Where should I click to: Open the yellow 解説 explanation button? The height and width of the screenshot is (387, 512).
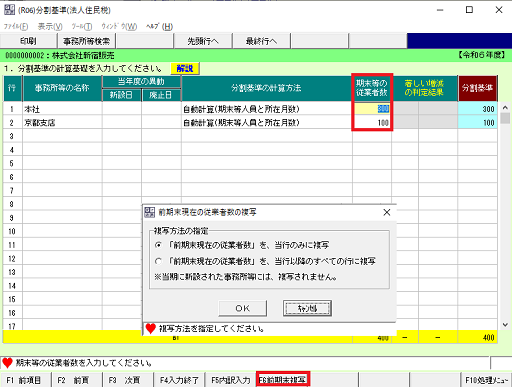click(x=185, y=68)
